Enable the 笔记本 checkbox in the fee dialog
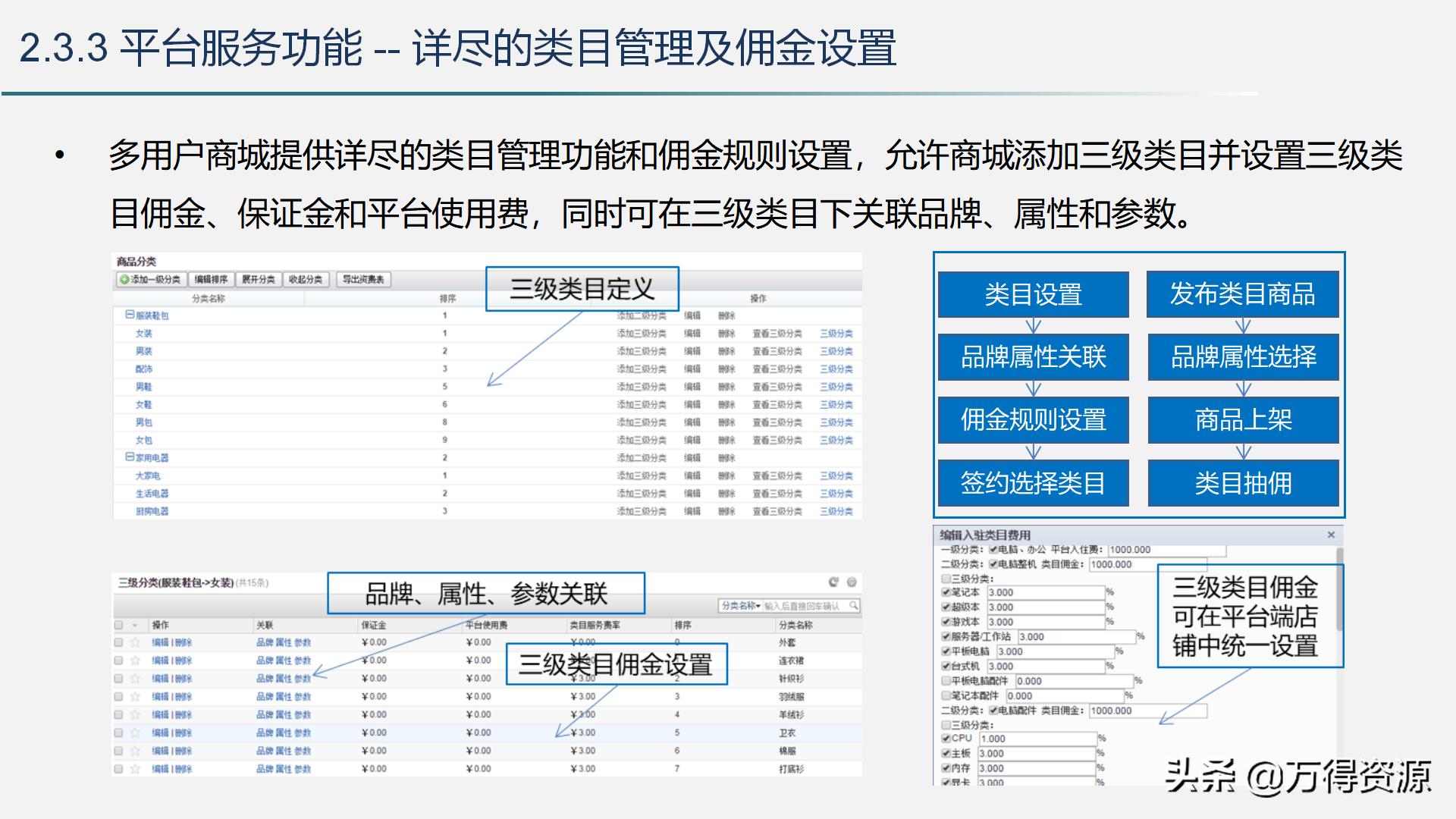This screenshot has width=1456, height=819. (x=946, y=592)
